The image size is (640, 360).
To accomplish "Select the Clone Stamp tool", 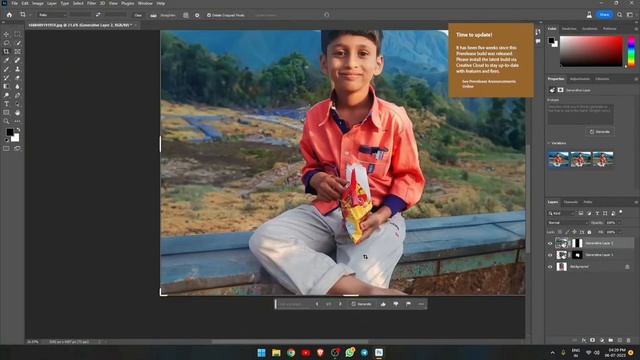I will [17, 69].
